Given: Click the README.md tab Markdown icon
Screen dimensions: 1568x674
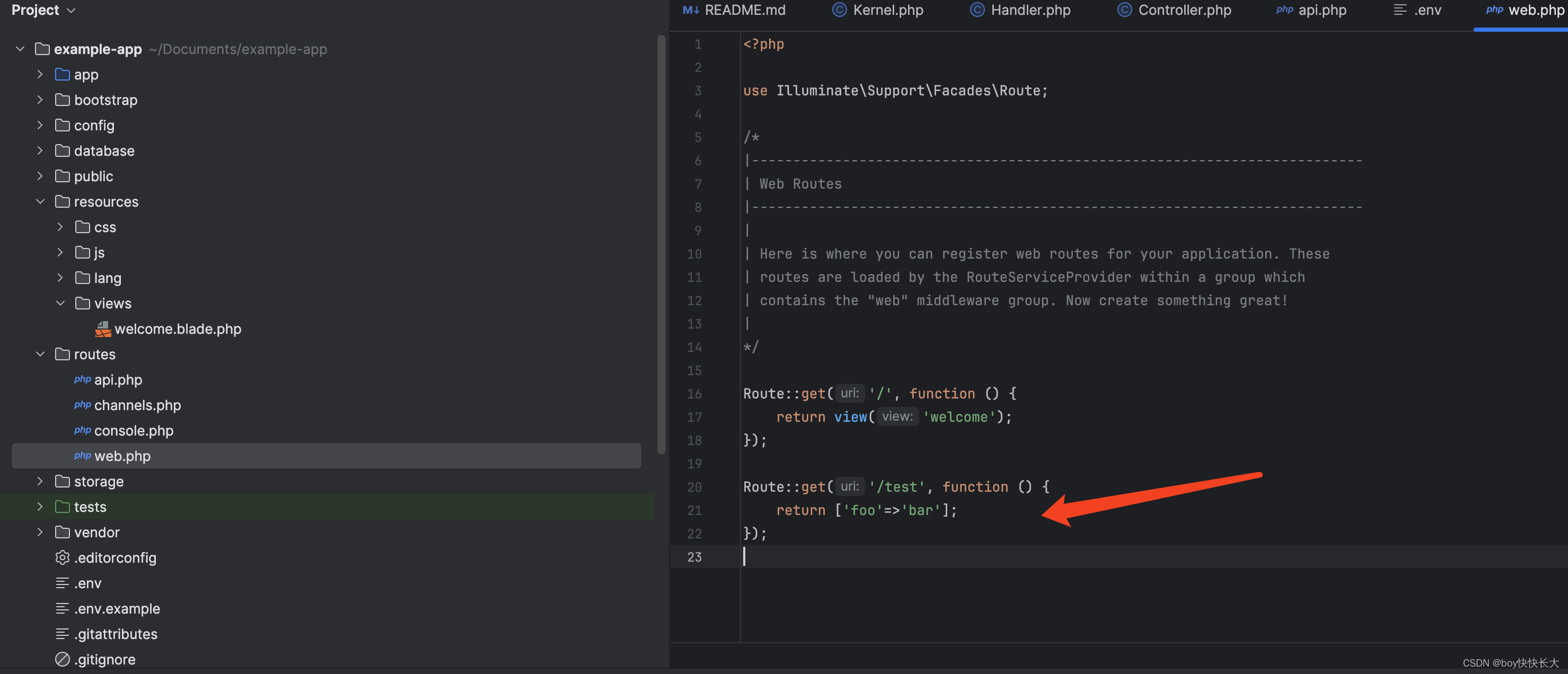Looking at the screenshot, I should [x=691, y=11].
